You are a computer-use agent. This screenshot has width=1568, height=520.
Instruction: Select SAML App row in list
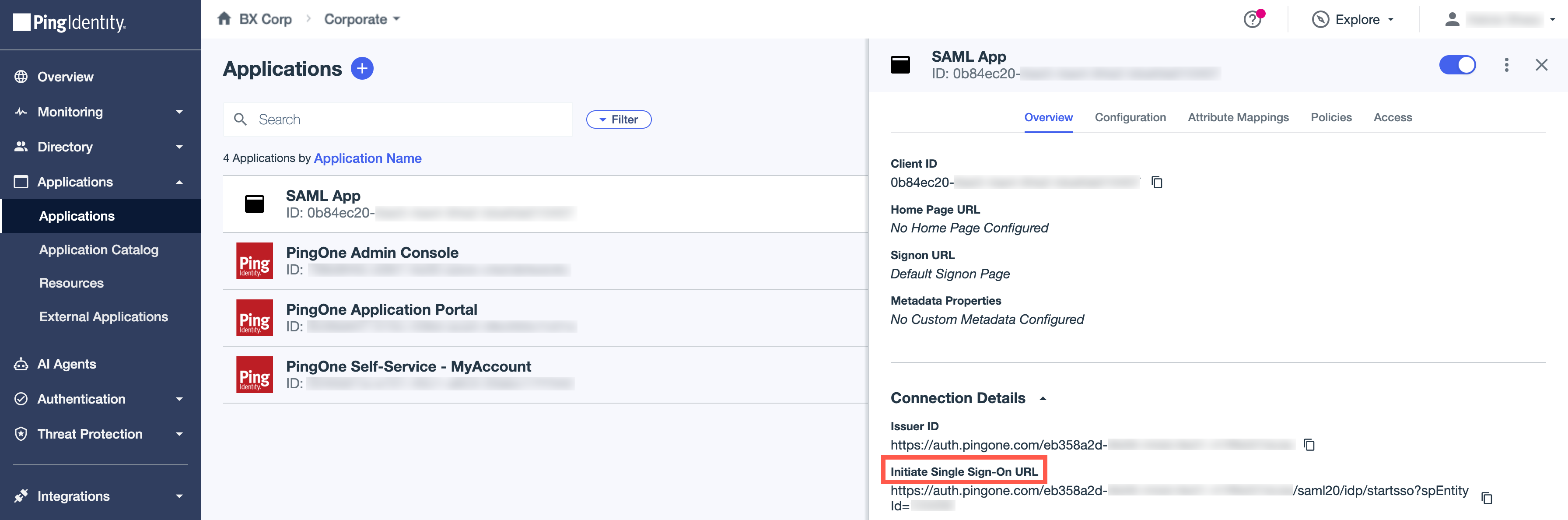coord(545,204)
